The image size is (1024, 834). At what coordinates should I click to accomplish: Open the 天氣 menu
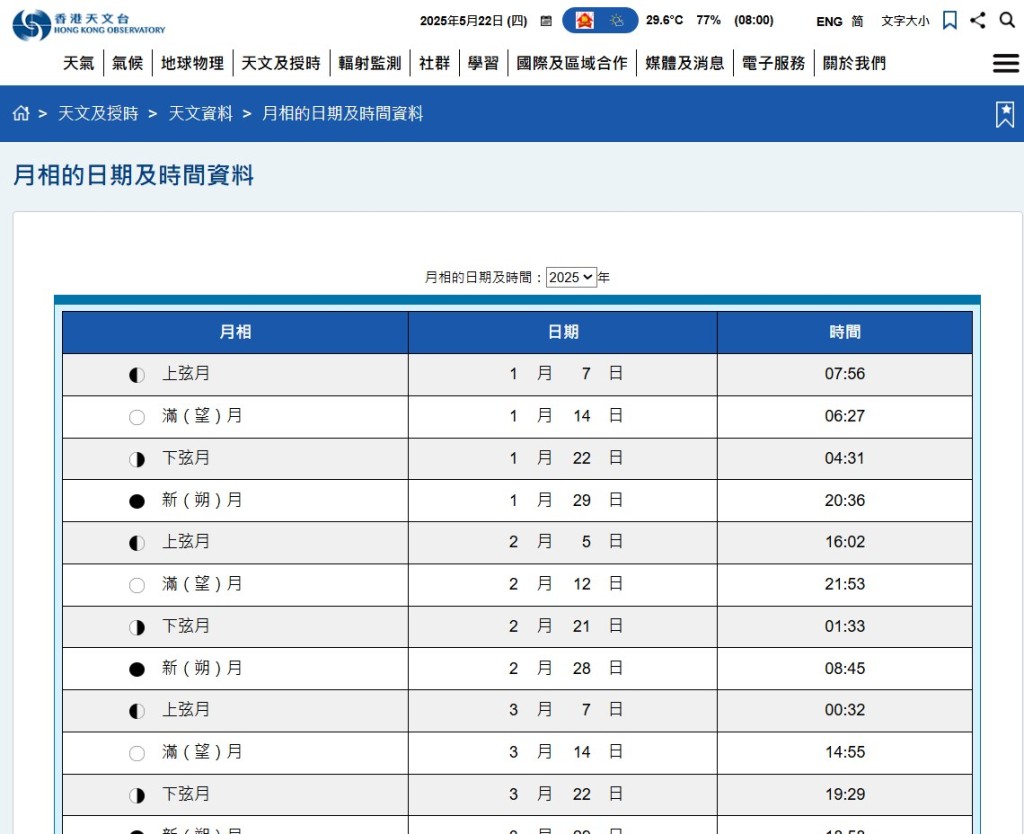pyautogui.click(x=78, y=63)
